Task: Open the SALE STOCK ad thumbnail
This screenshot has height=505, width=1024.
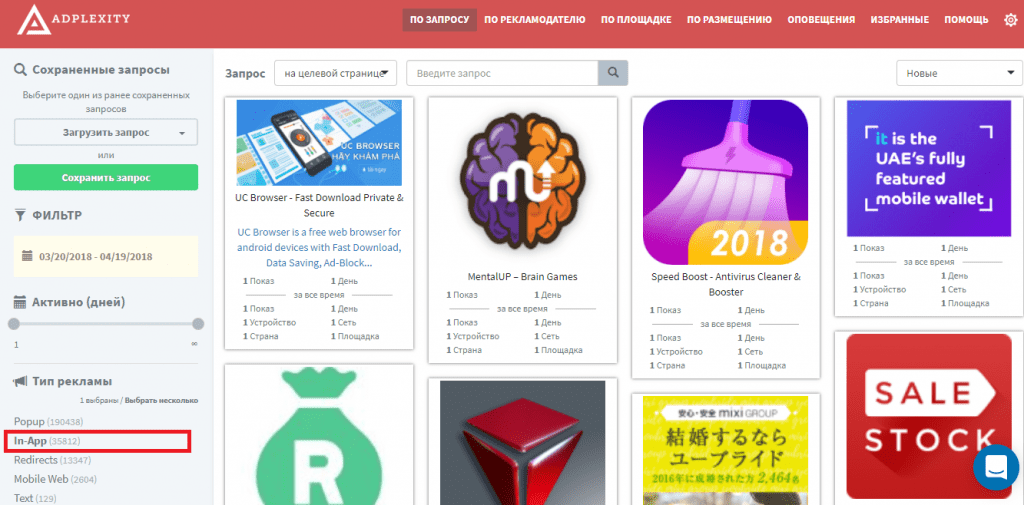Action: [929, 416]
